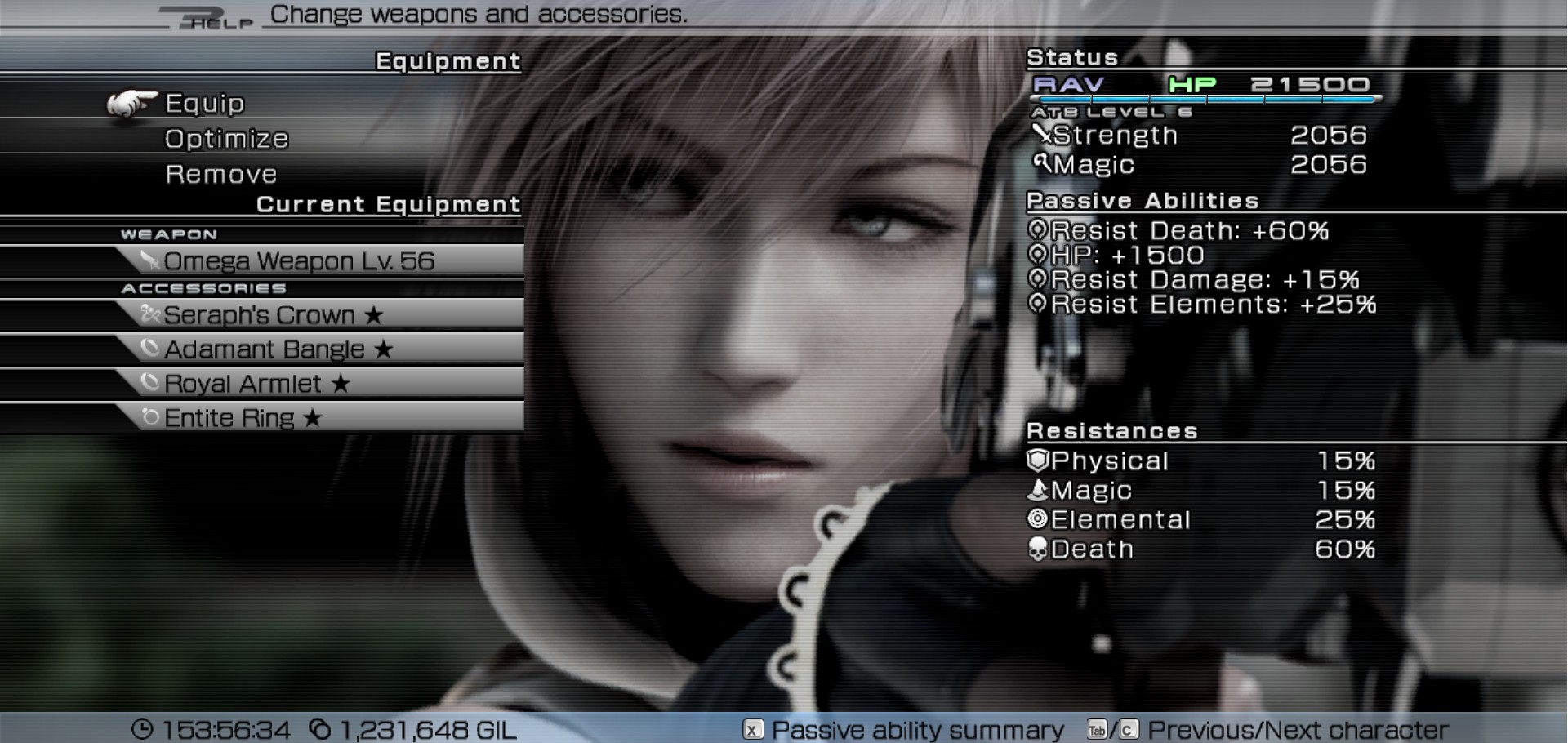Click Physical resistance 15% value
1568x743 pixels.
tap(1346, 460)
